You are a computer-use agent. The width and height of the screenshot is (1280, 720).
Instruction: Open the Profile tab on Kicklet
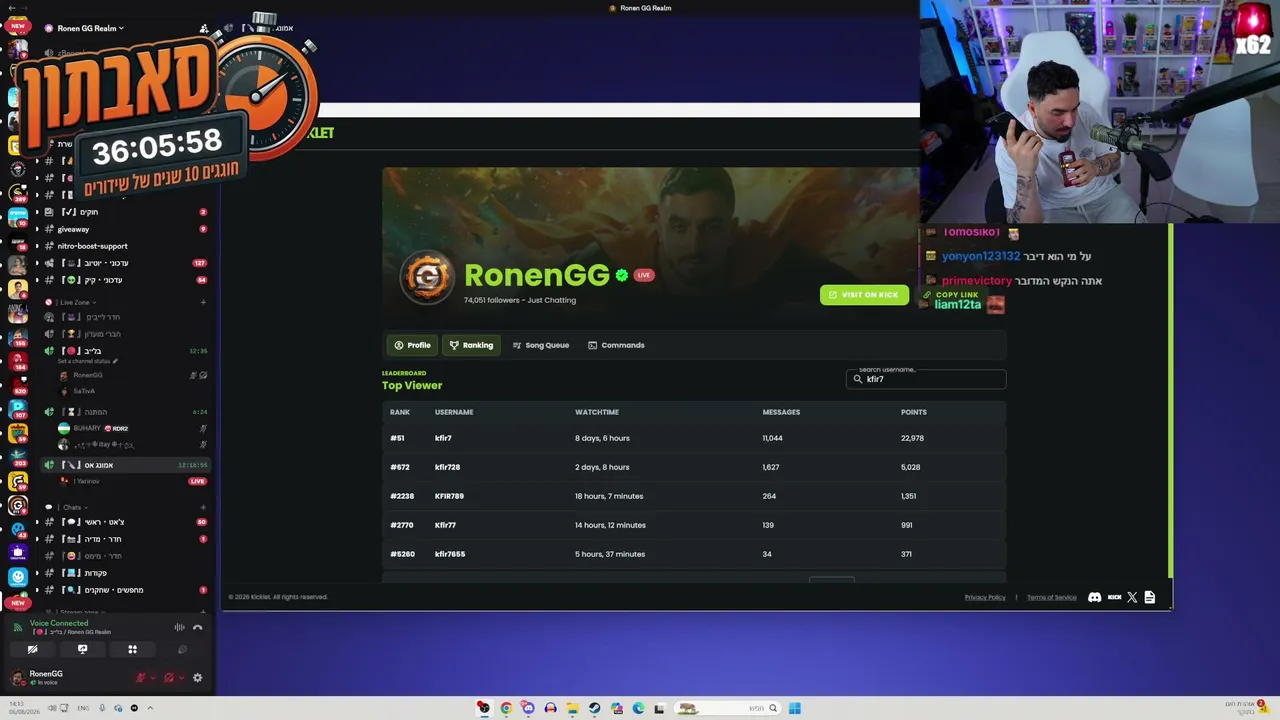412,345
